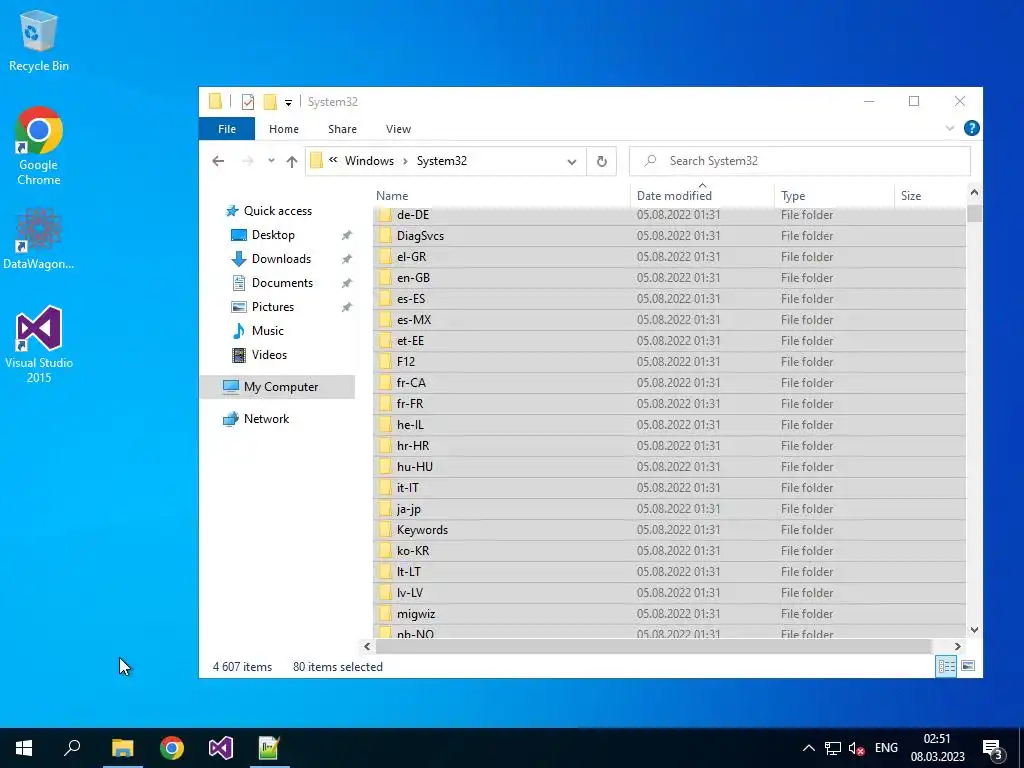
Task: Open the Recycle Bin desktop icon
Action: point(39,40)
